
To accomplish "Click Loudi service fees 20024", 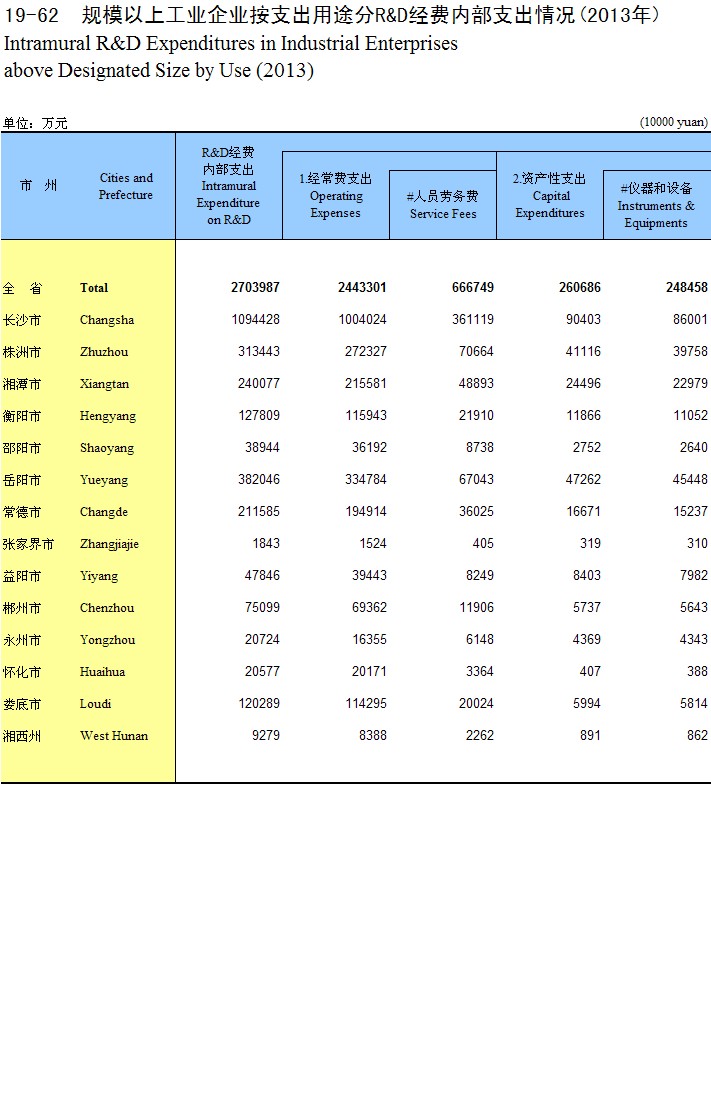I will click(x=477, y=703).
